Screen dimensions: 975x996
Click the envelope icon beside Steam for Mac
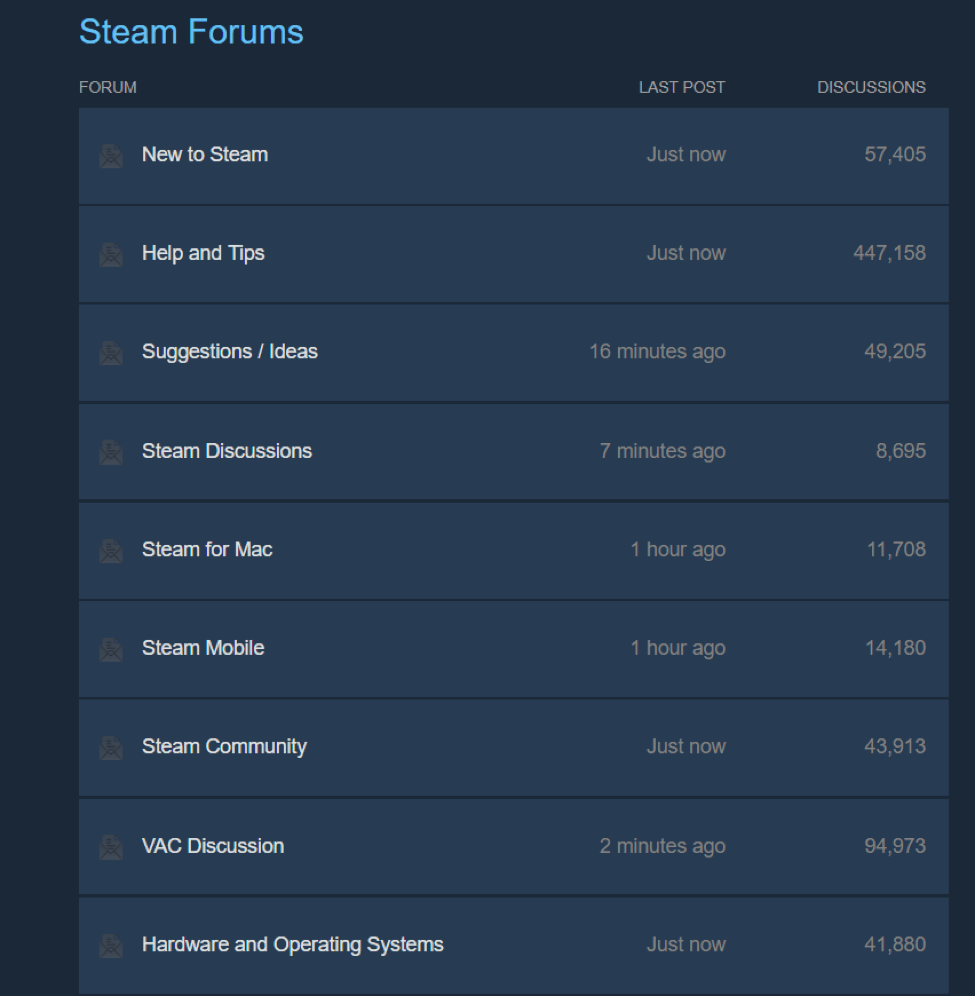pos(111,550)
